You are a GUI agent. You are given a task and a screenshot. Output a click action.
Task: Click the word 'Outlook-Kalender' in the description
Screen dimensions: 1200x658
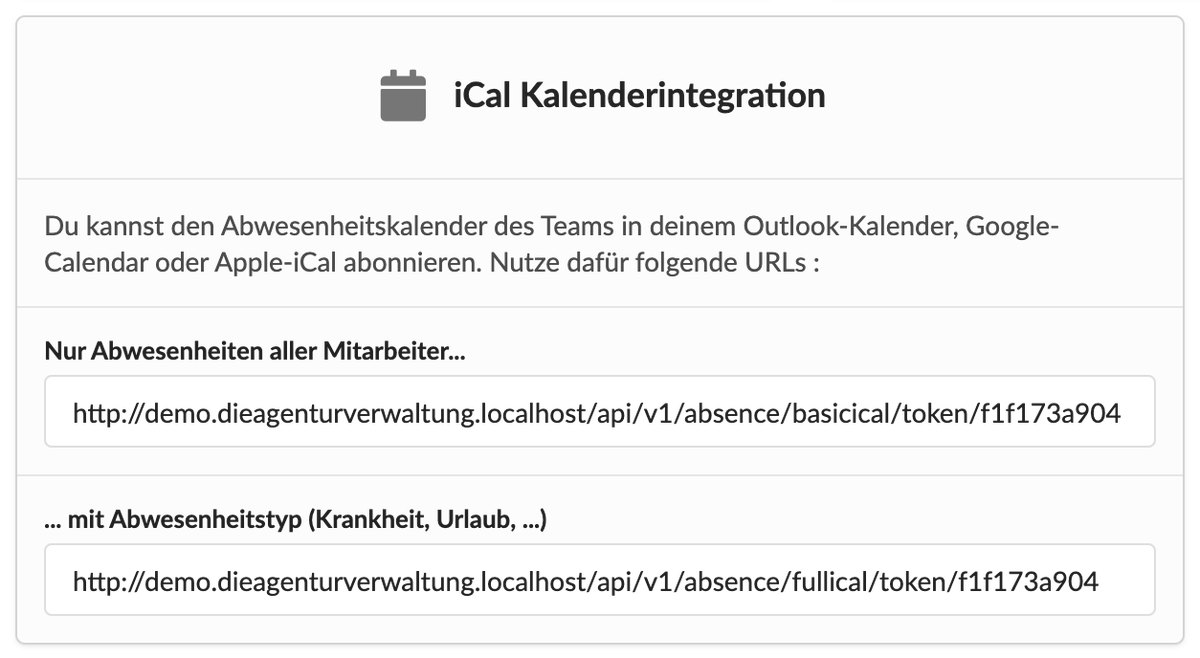coord(851,227)
